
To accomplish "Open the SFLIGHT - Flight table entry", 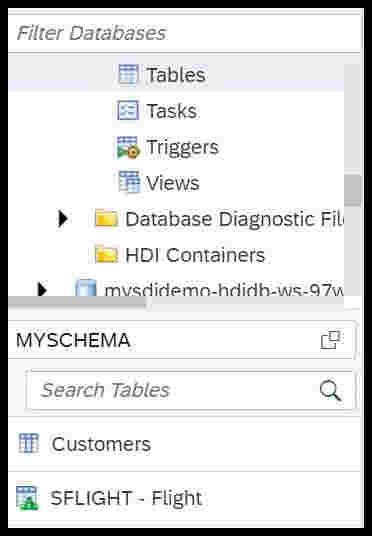I will pyautogui.click(x=185, y=498).
